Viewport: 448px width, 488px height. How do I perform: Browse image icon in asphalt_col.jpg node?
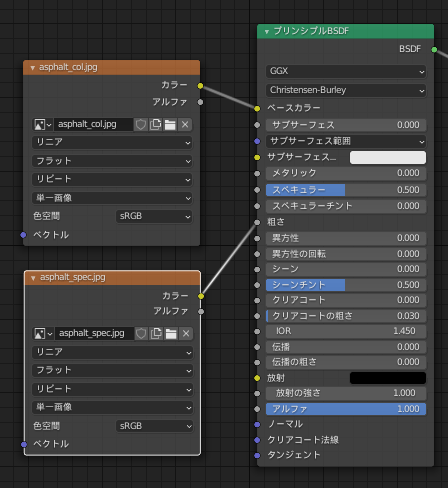tap(42, 125)
